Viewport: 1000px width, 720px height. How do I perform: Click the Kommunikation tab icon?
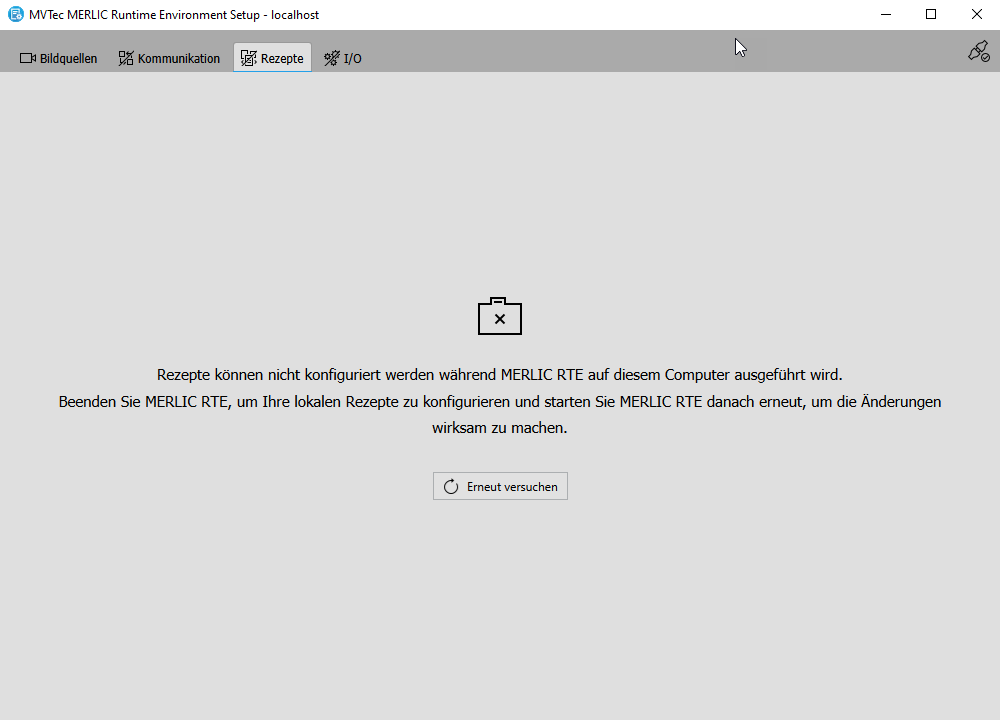click(126, 58)
